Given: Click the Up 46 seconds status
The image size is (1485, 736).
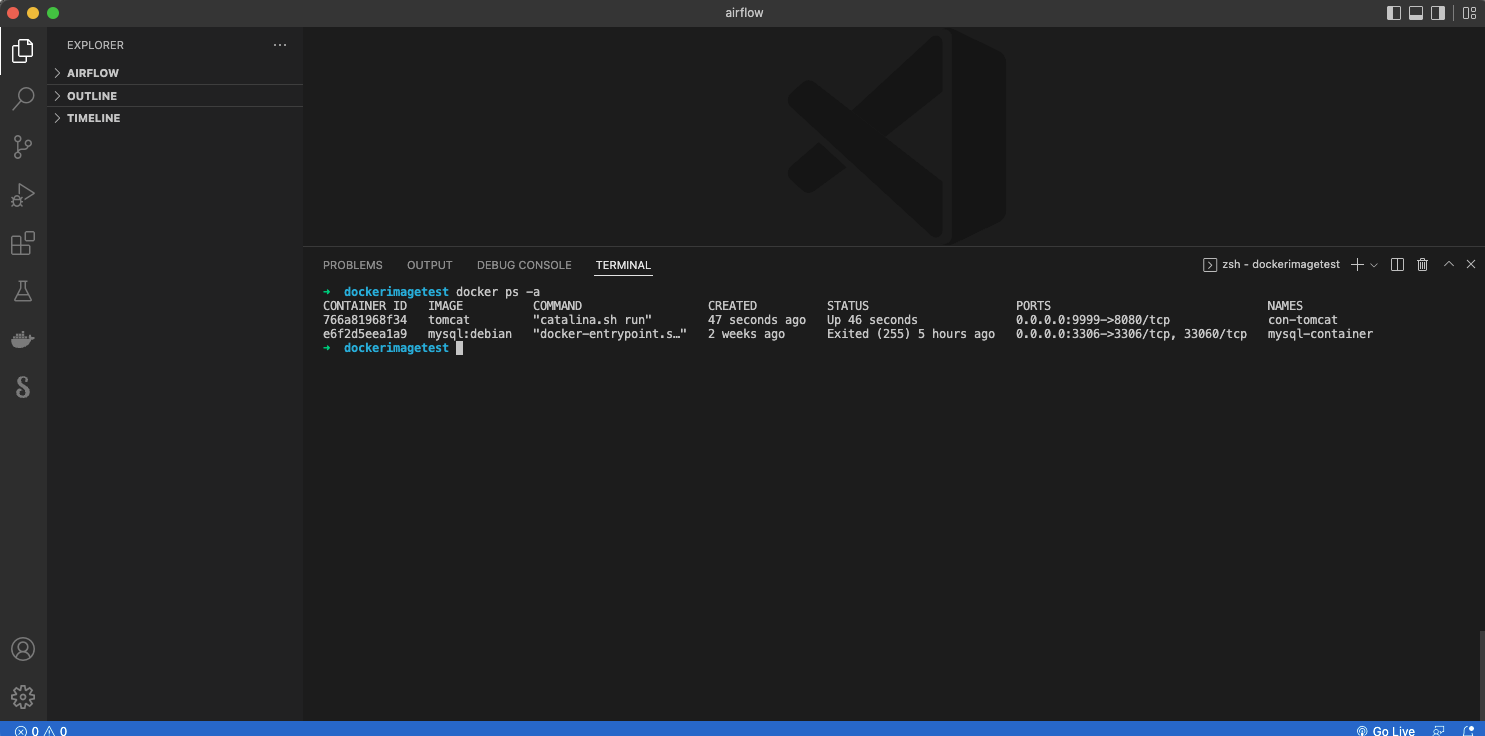Looking at the screenshot, I should 872,320.
